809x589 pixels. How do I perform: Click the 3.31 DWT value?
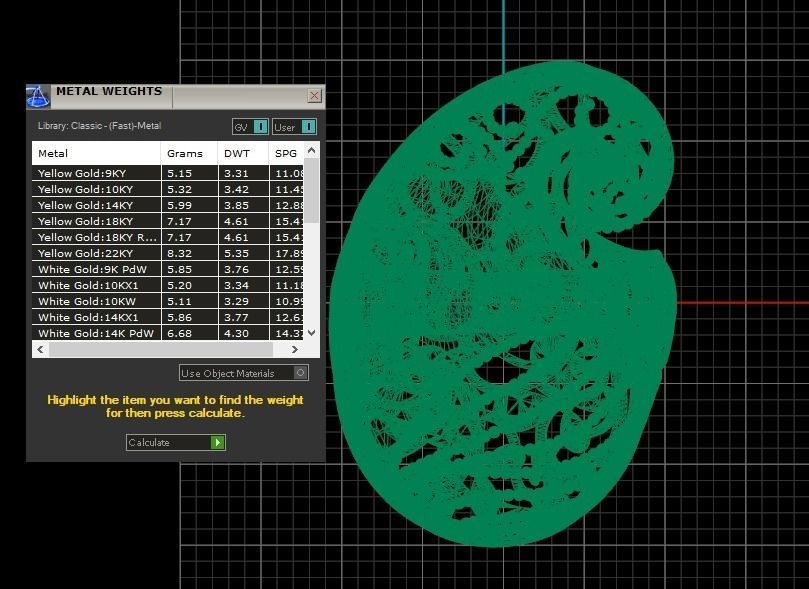[x=236, y=173]
